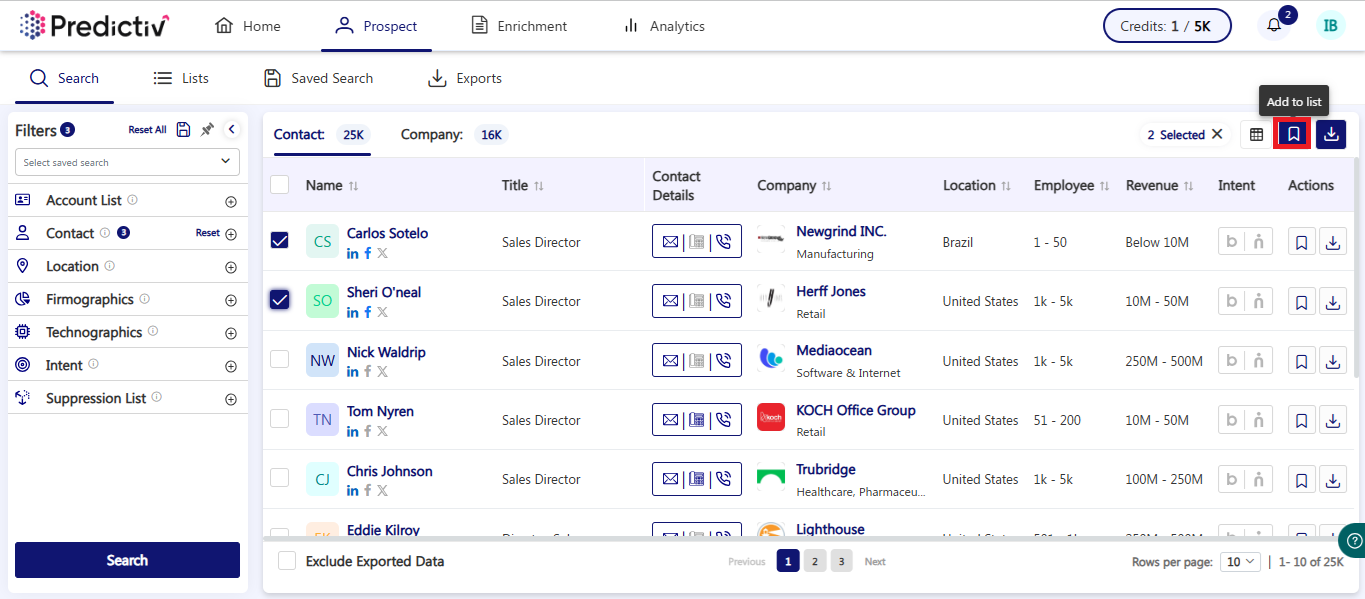Clear the 2 Selected contacts
1365x599 pixels.
[x=1217, y=134]
